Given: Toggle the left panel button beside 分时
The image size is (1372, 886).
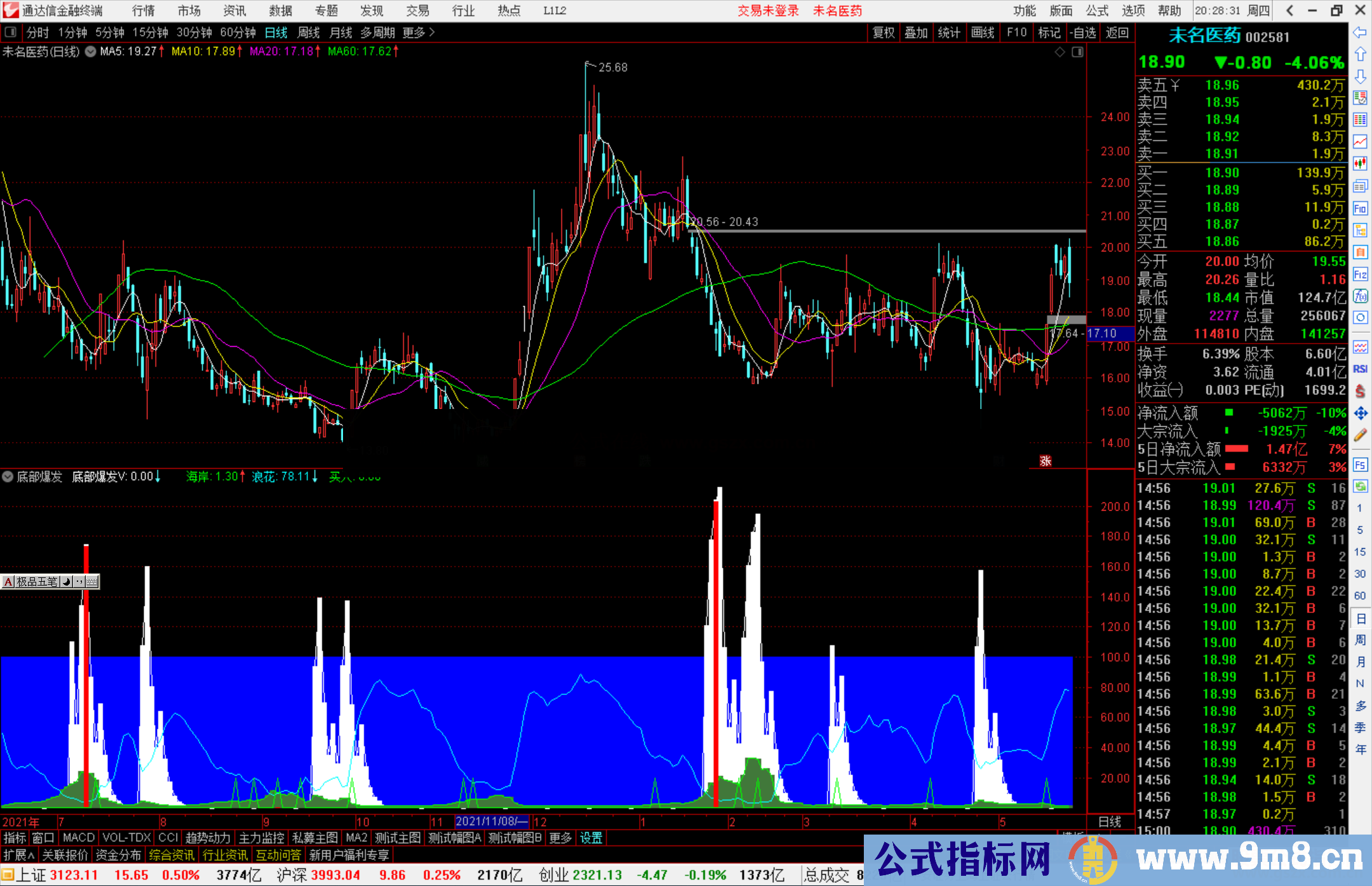Looking at the screenshot, I should click(x=11, y=32).
